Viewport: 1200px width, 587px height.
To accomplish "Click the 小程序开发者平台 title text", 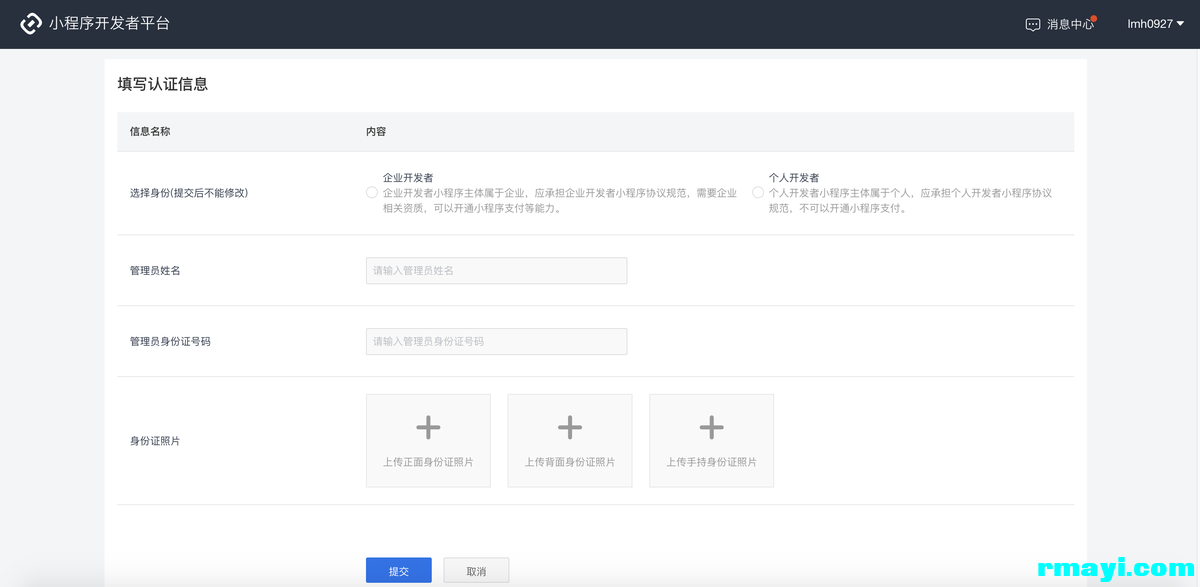I will [x=110, y=23].
